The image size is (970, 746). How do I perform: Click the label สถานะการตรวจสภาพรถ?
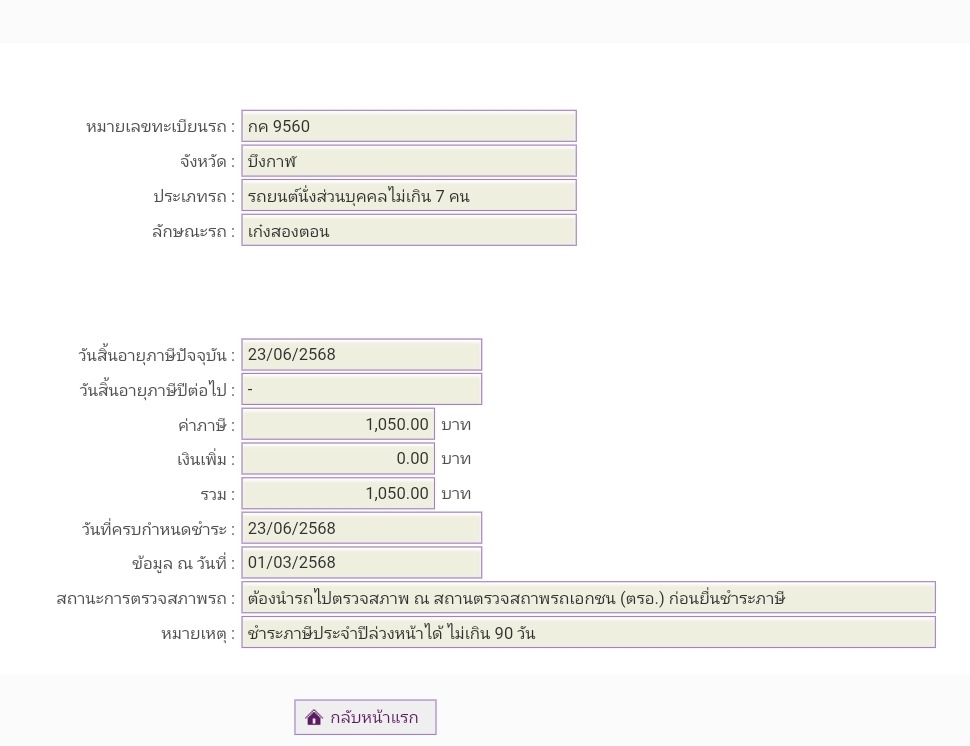[146, 598]
